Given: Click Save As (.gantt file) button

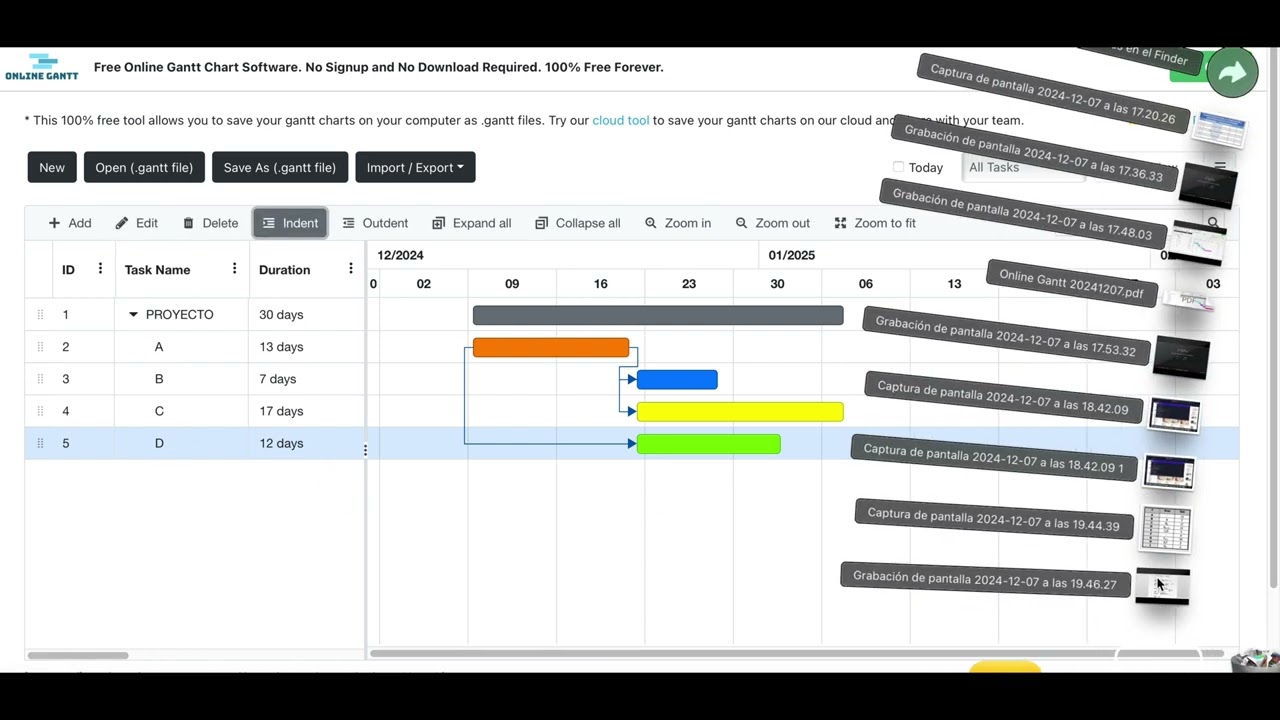Looking at the screenshot, I should [x=280, y=167].
